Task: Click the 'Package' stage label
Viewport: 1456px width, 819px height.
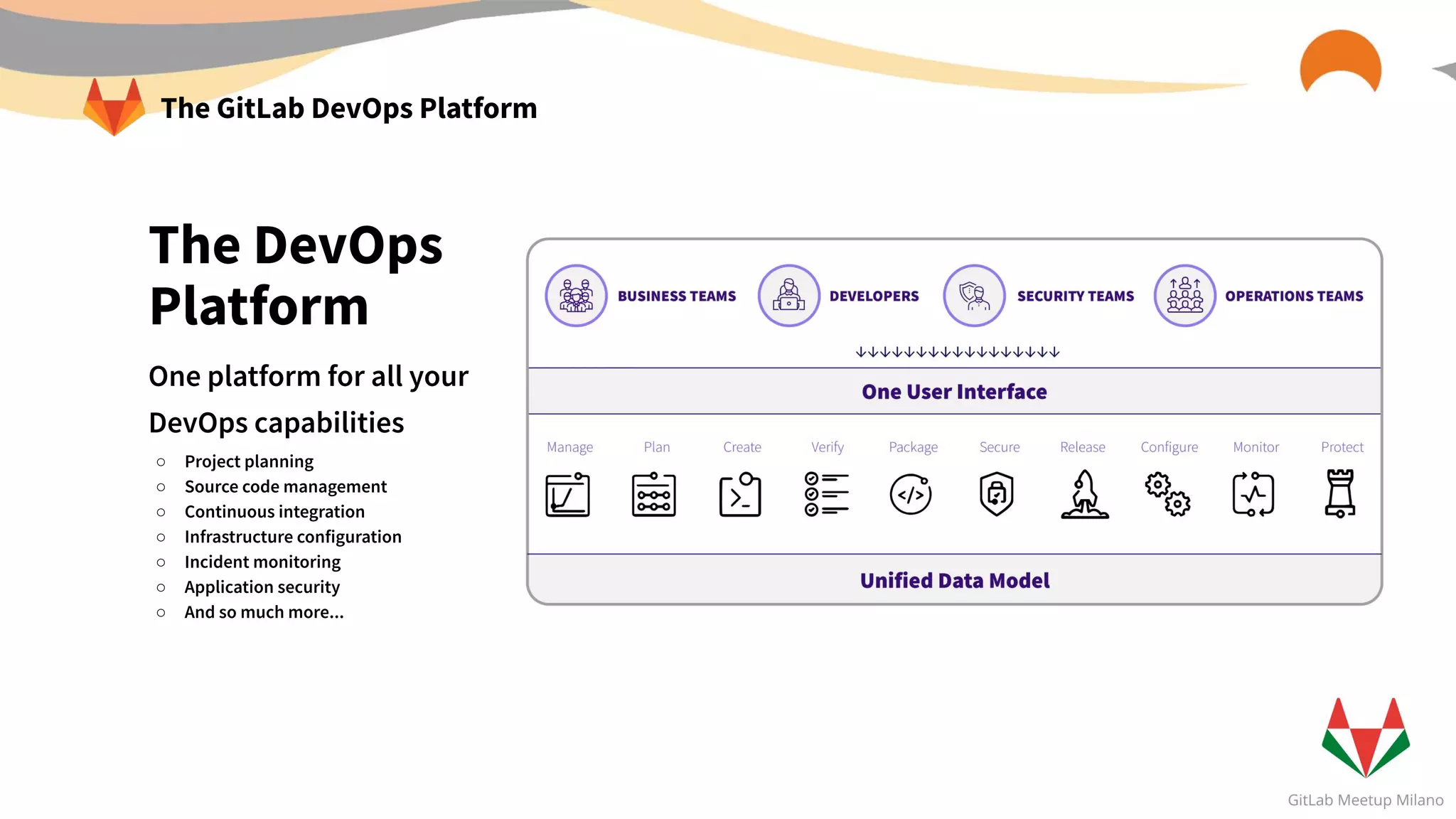Action: (x=913, y=447)
